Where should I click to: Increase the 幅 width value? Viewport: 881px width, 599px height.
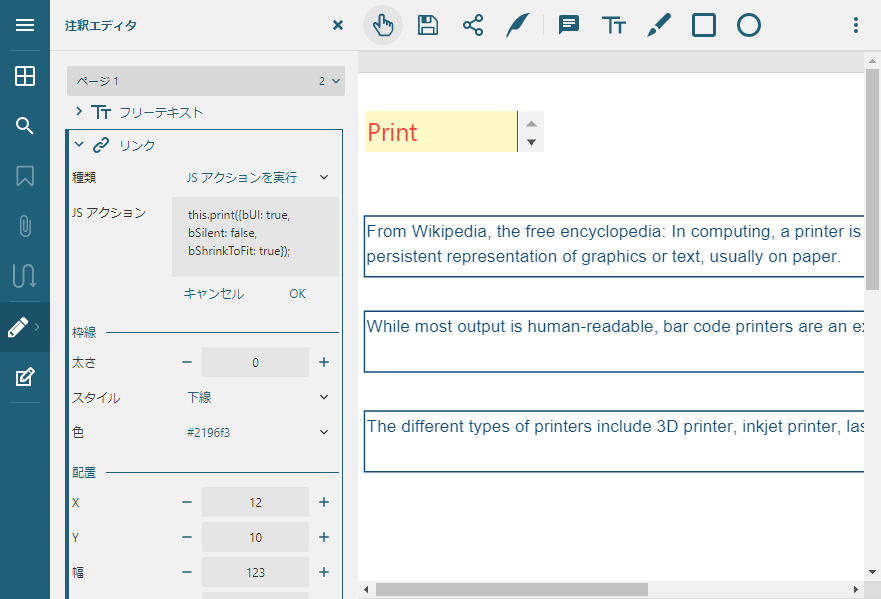coord(324,572)
